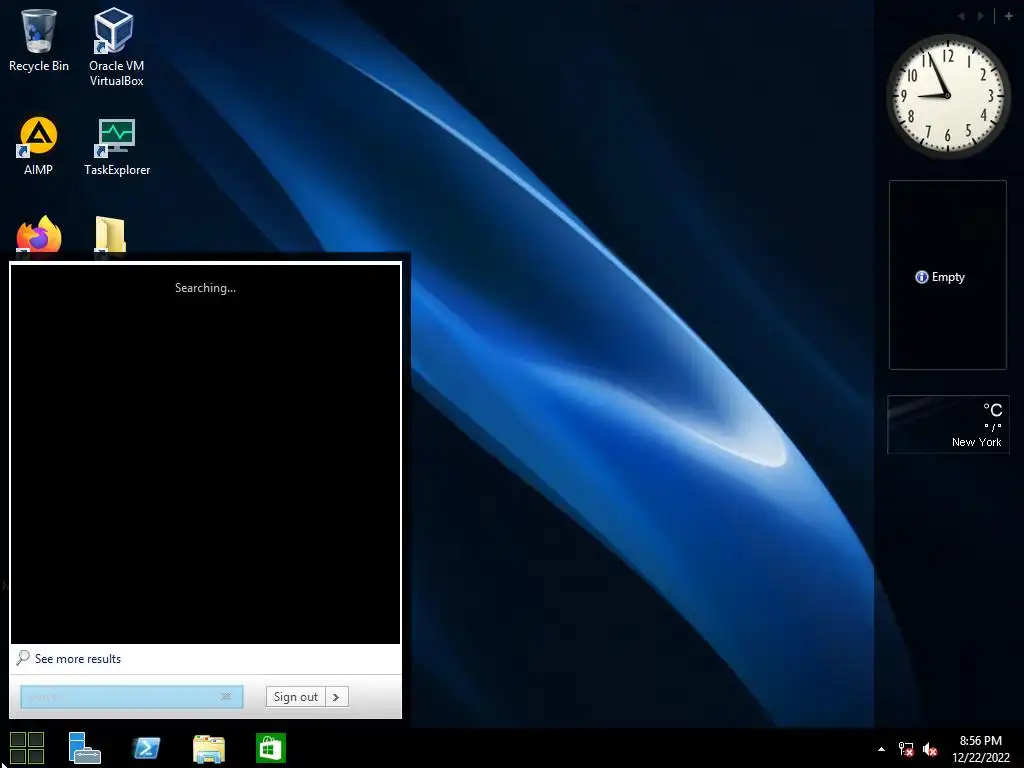This screenshot has height=768, width=1024.
Task: Click See more results link
Action: point(78,659)
